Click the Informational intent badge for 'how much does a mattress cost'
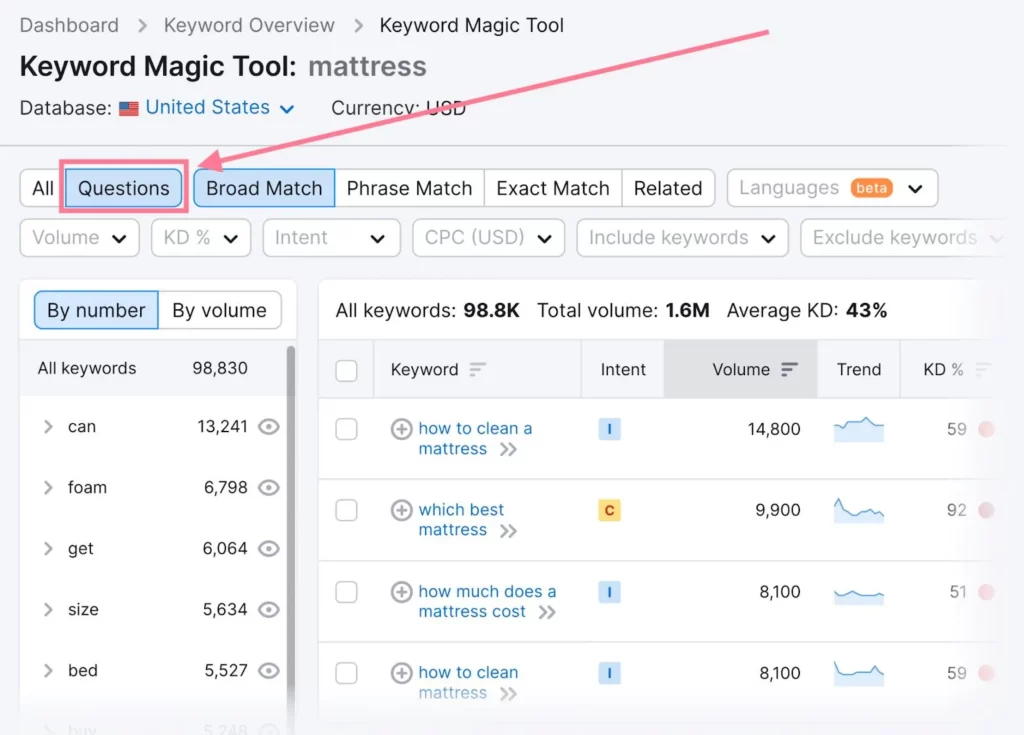 [x=609, y=591]
